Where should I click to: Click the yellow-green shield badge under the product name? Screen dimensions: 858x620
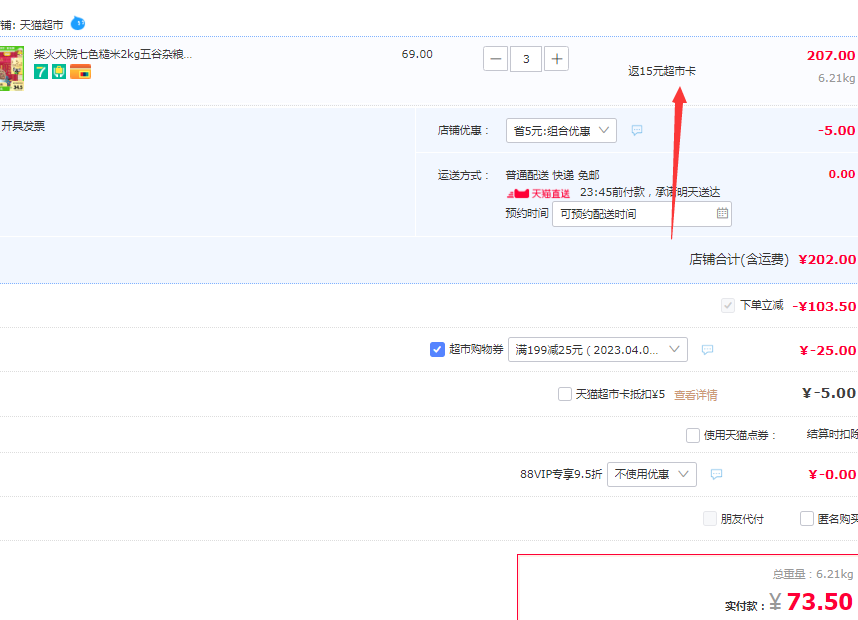59,72
